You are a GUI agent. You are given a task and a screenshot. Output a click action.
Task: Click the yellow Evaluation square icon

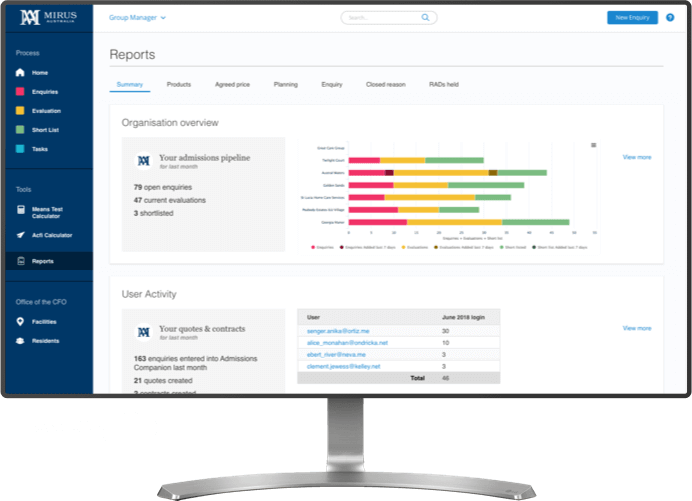pyautogui.click(x=20, y=110)
